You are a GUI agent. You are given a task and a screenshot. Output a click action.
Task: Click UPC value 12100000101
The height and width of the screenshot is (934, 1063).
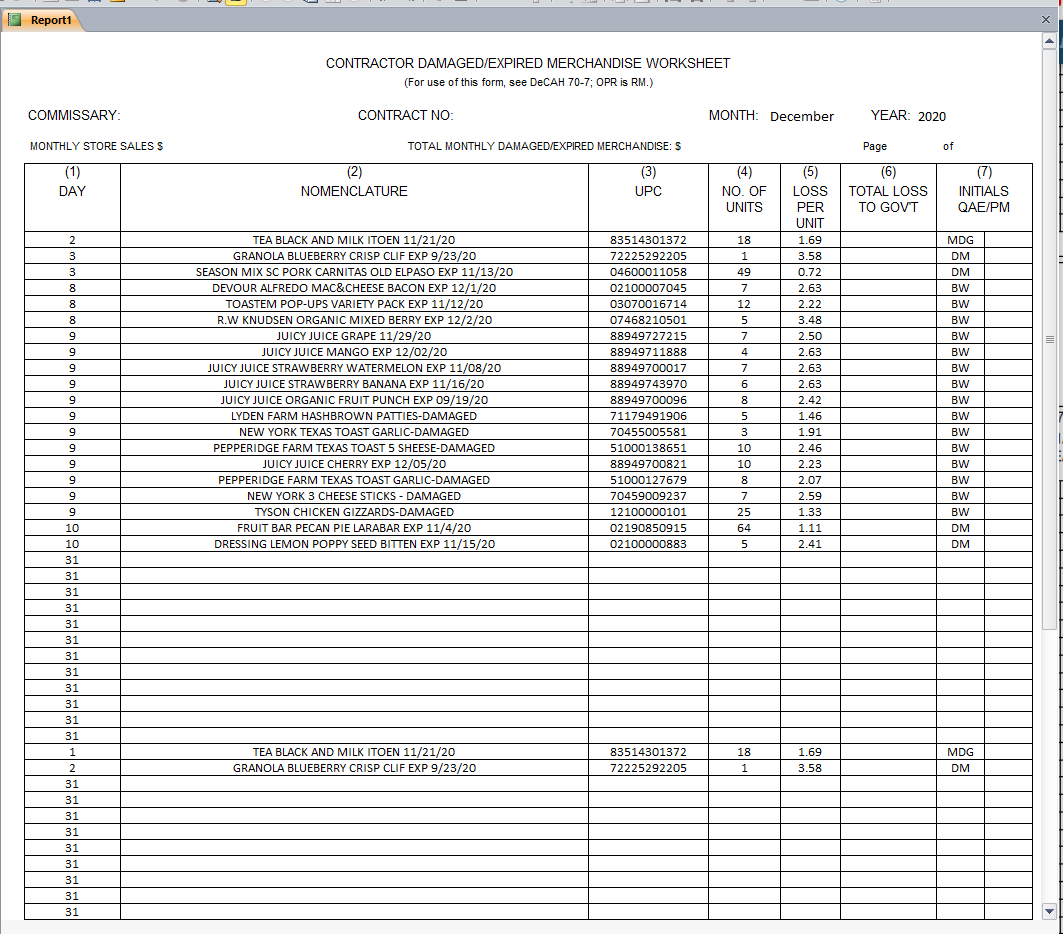pos(648,512)
